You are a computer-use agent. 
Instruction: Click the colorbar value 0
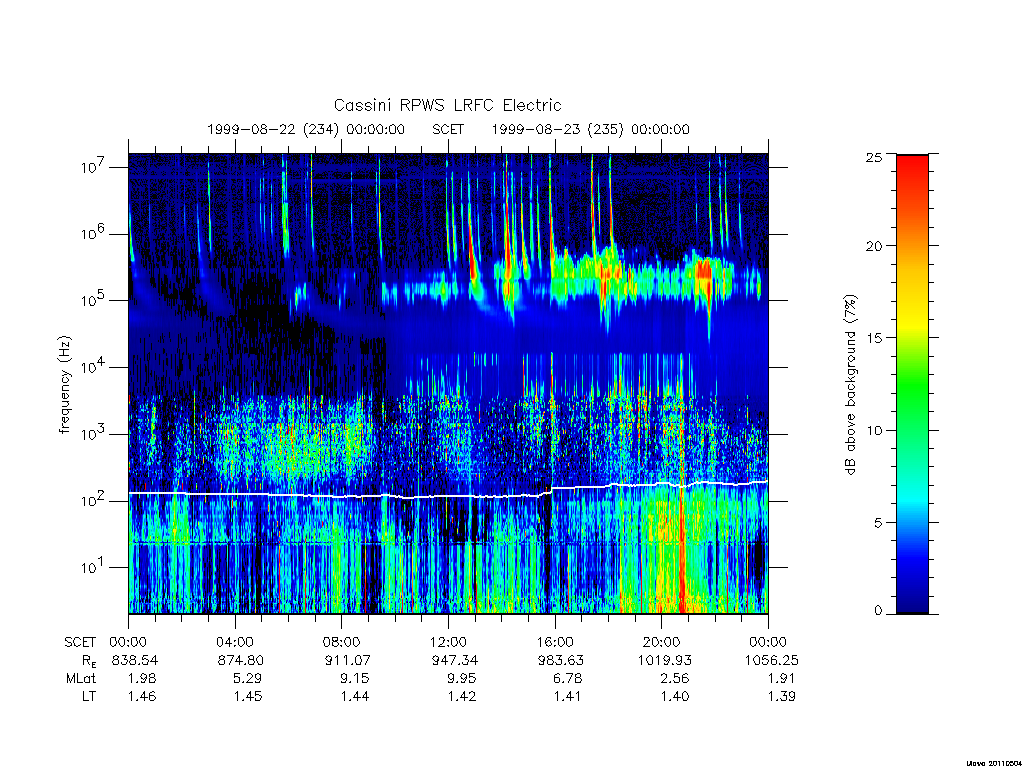(878, 611)
